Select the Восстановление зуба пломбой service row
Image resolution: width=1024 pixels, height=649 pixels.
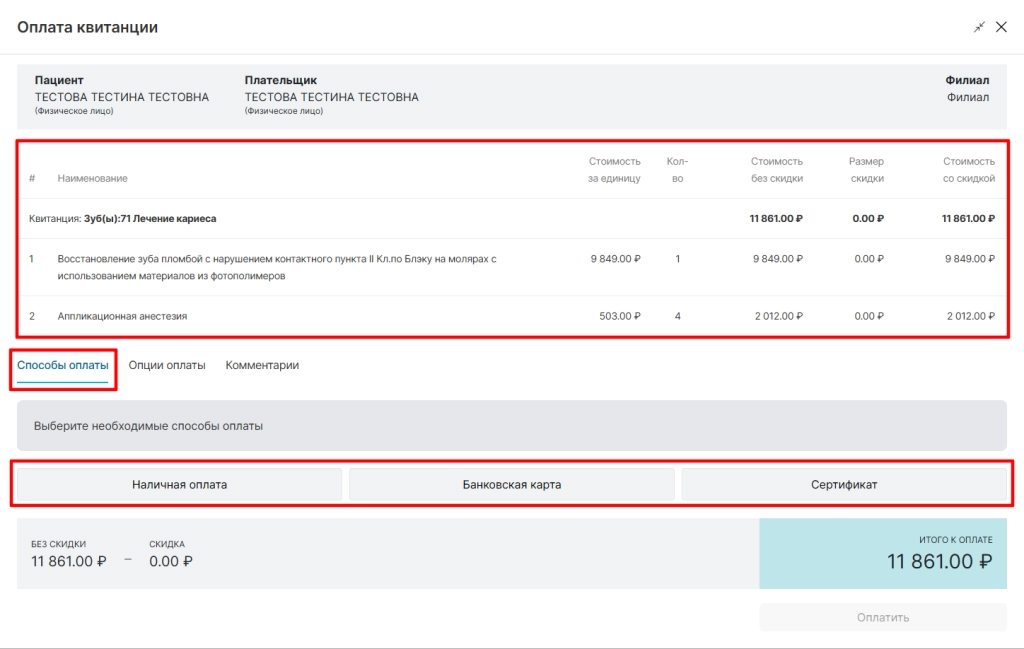[512, 267]
